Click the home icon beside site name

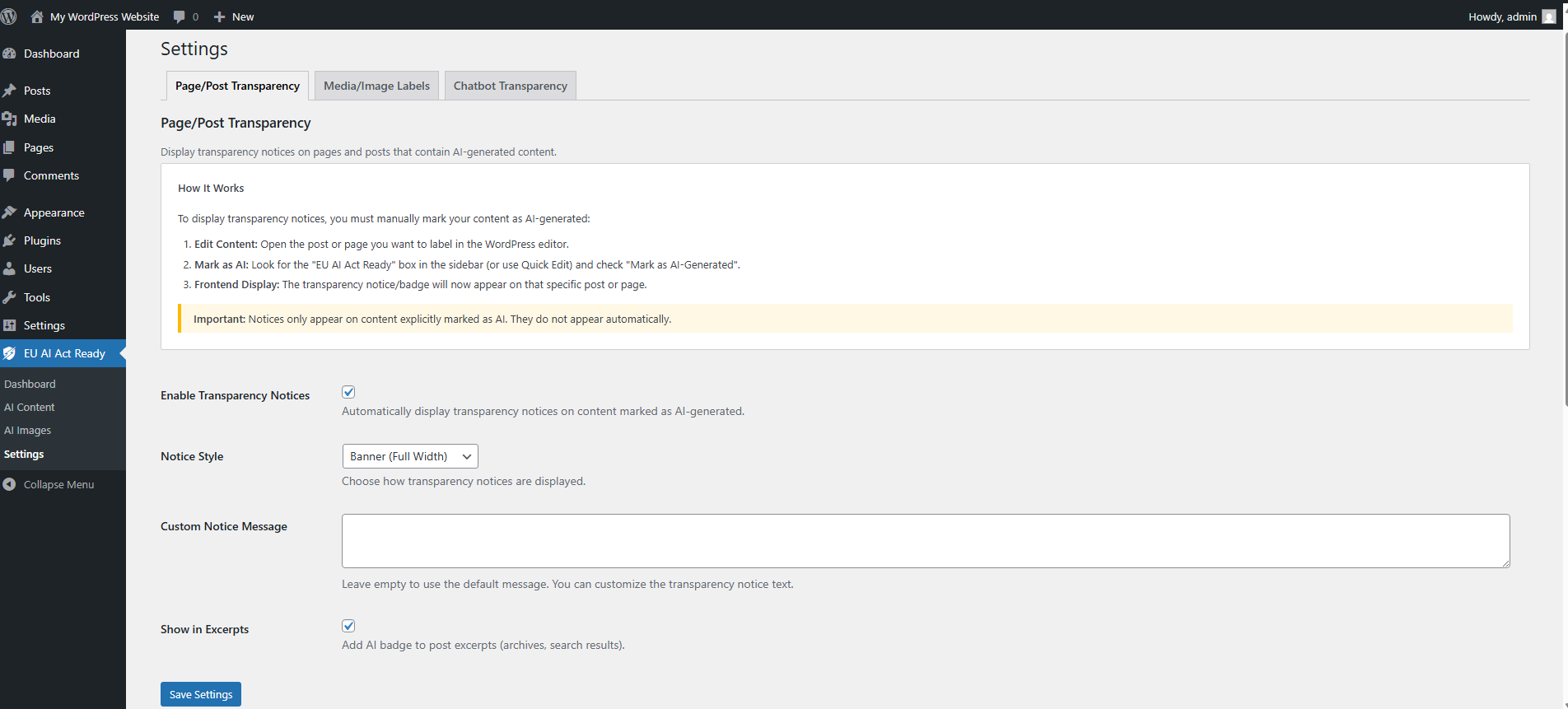37,16
